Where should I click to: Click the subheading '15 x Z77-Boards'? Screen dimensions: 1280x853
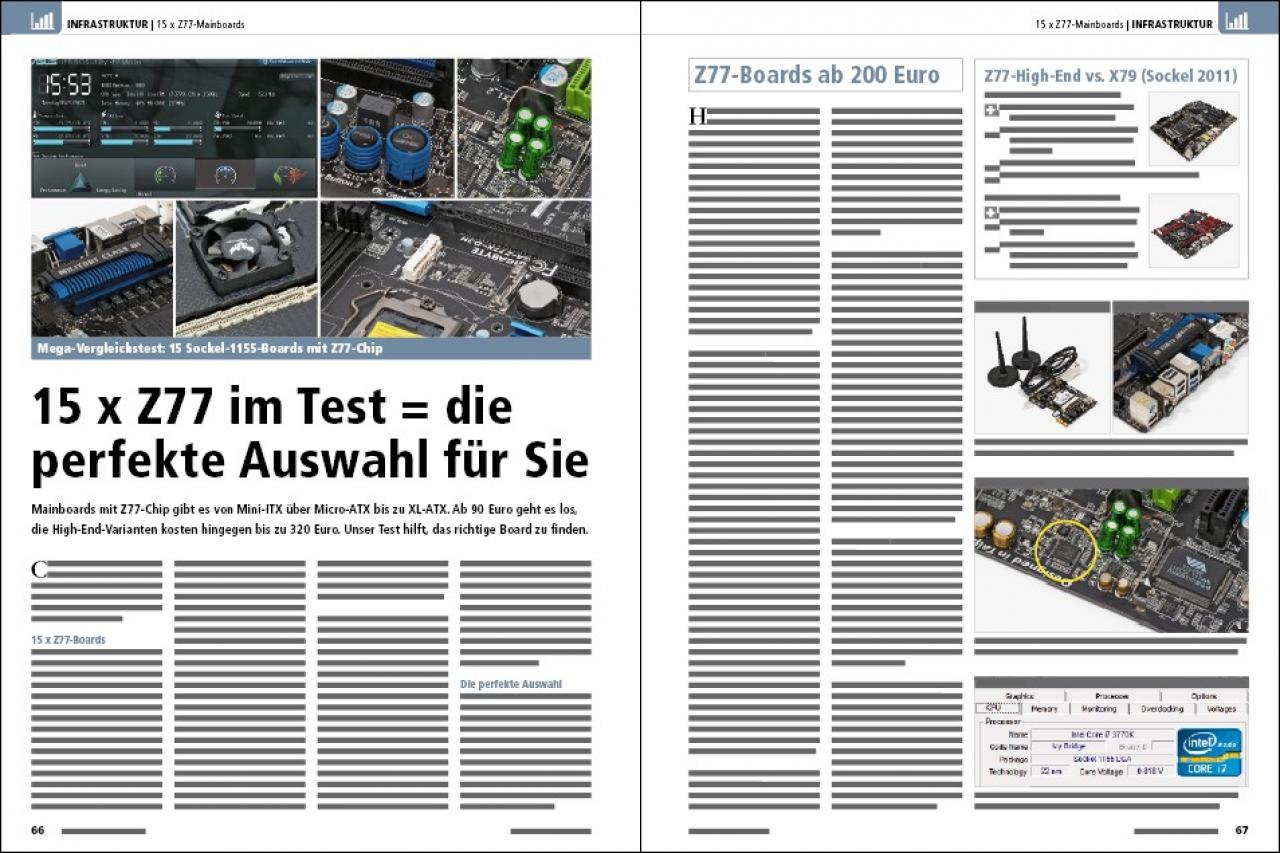(68, 639)
